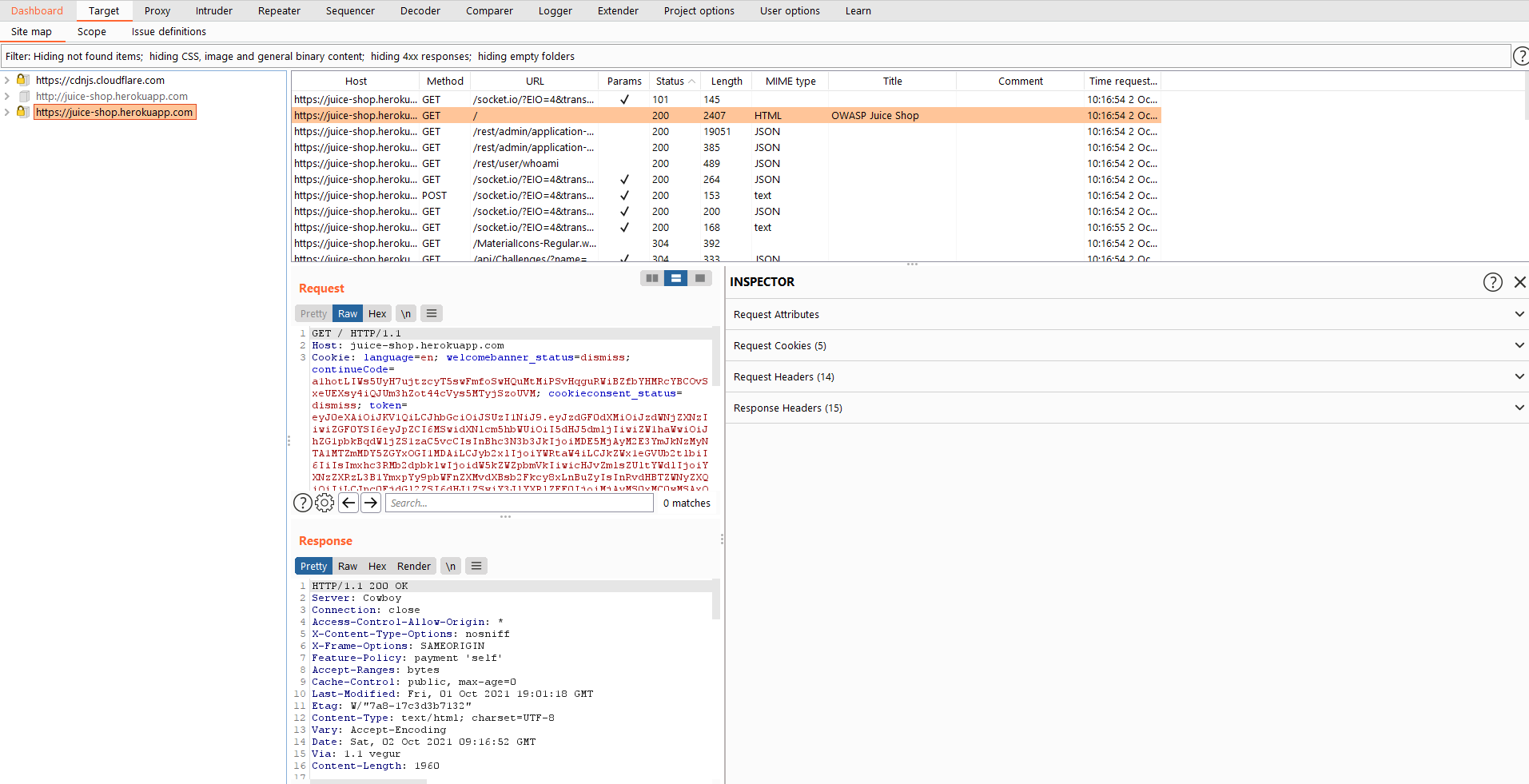Image resolution: width=1529 pixels, height=784 pixels.
Task: Click the request search input field
Action: (520, 503)
